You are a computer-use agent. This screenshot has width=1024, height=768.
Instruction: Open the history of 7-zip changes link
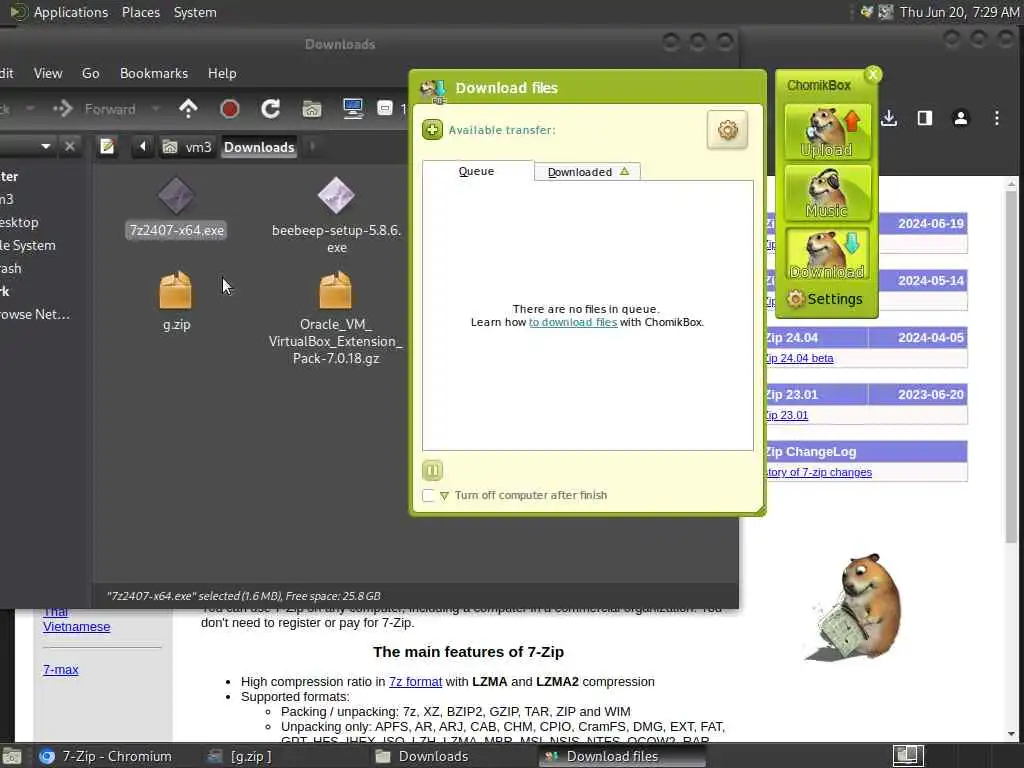(x=819, y=472)
